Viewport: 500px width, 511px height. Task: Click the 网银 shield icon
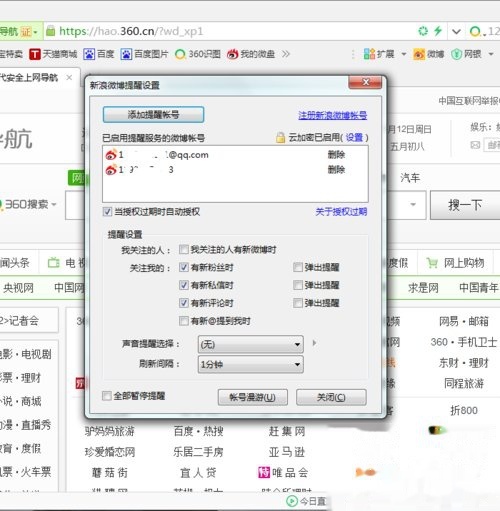[456, 54]
